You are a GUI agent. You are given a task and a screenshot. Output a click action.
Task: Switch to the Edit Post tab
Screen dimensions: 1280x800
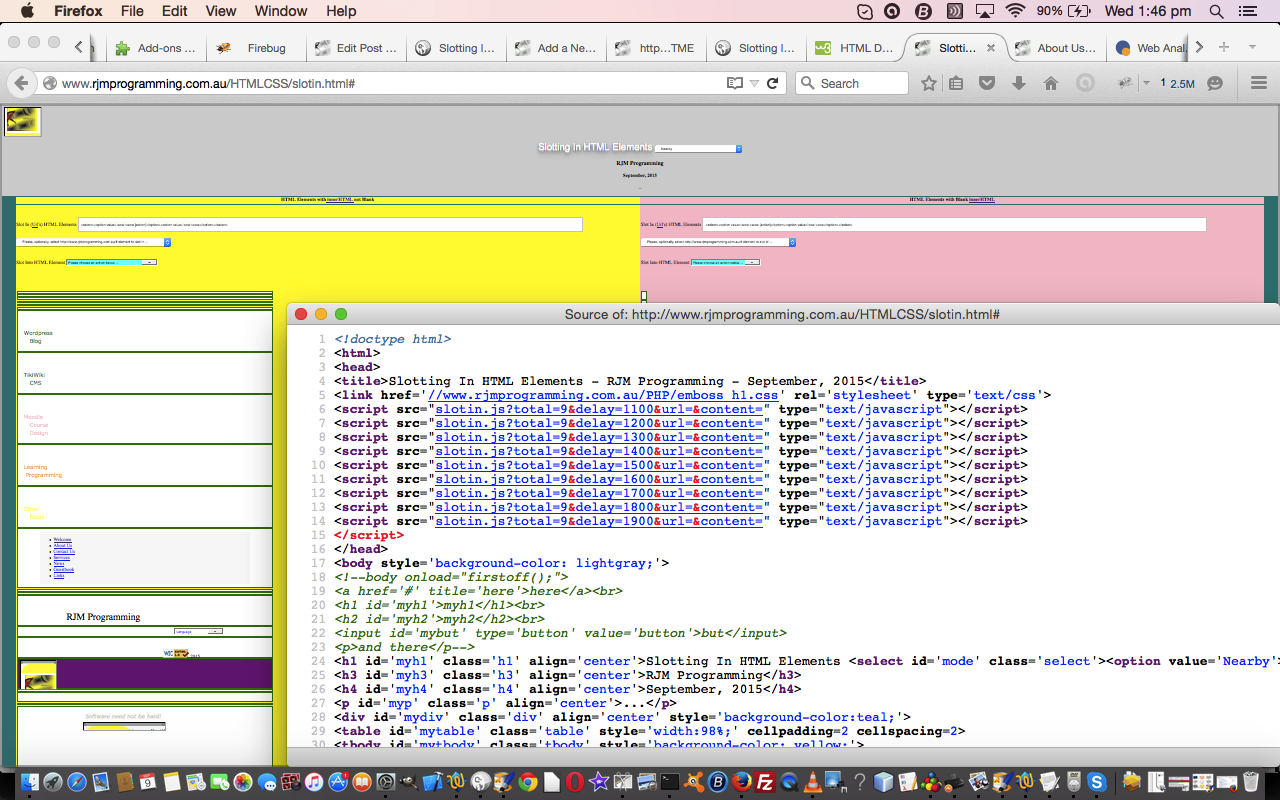pyautogui.click(x=355, y=48)
